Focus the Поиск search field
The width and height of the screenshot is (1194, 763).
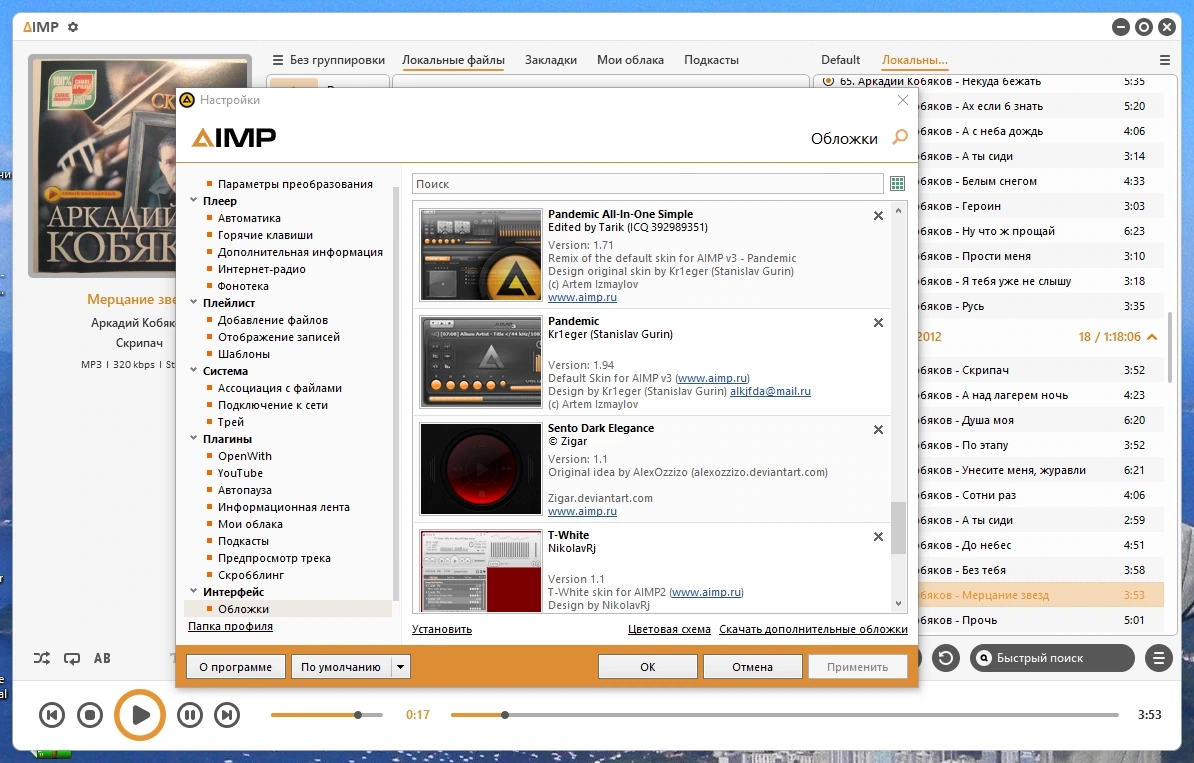tap(647, 184)
